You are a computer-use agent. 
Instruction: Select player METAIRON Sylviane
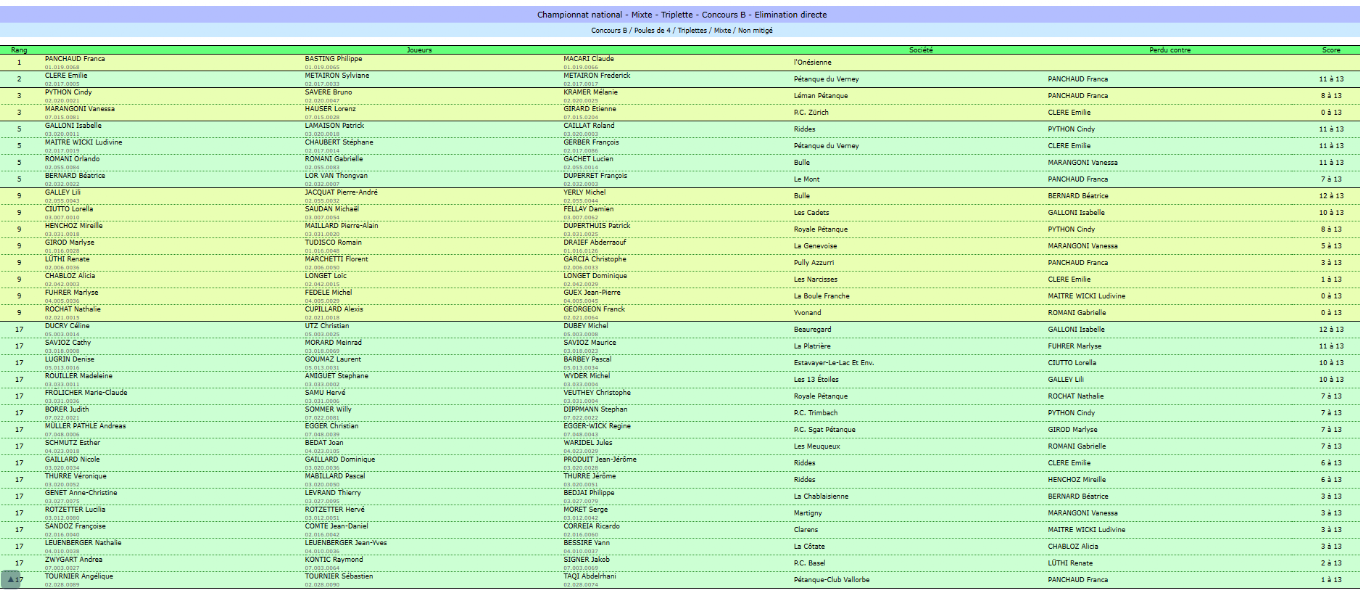click(x=337, y=75)
